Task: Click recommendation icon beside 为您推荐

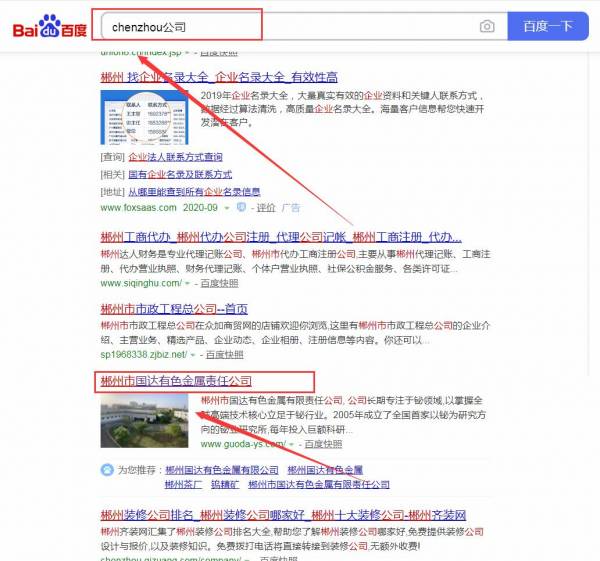Action: pyautogui.click(x=107, y=469)
